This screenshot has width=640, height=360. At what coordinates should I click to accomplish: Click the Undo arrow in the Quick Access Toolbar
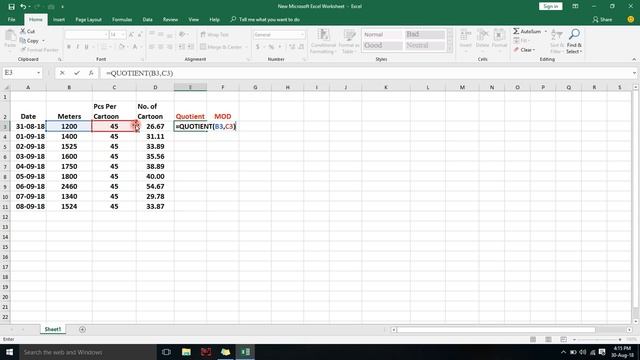pos(23,7)
